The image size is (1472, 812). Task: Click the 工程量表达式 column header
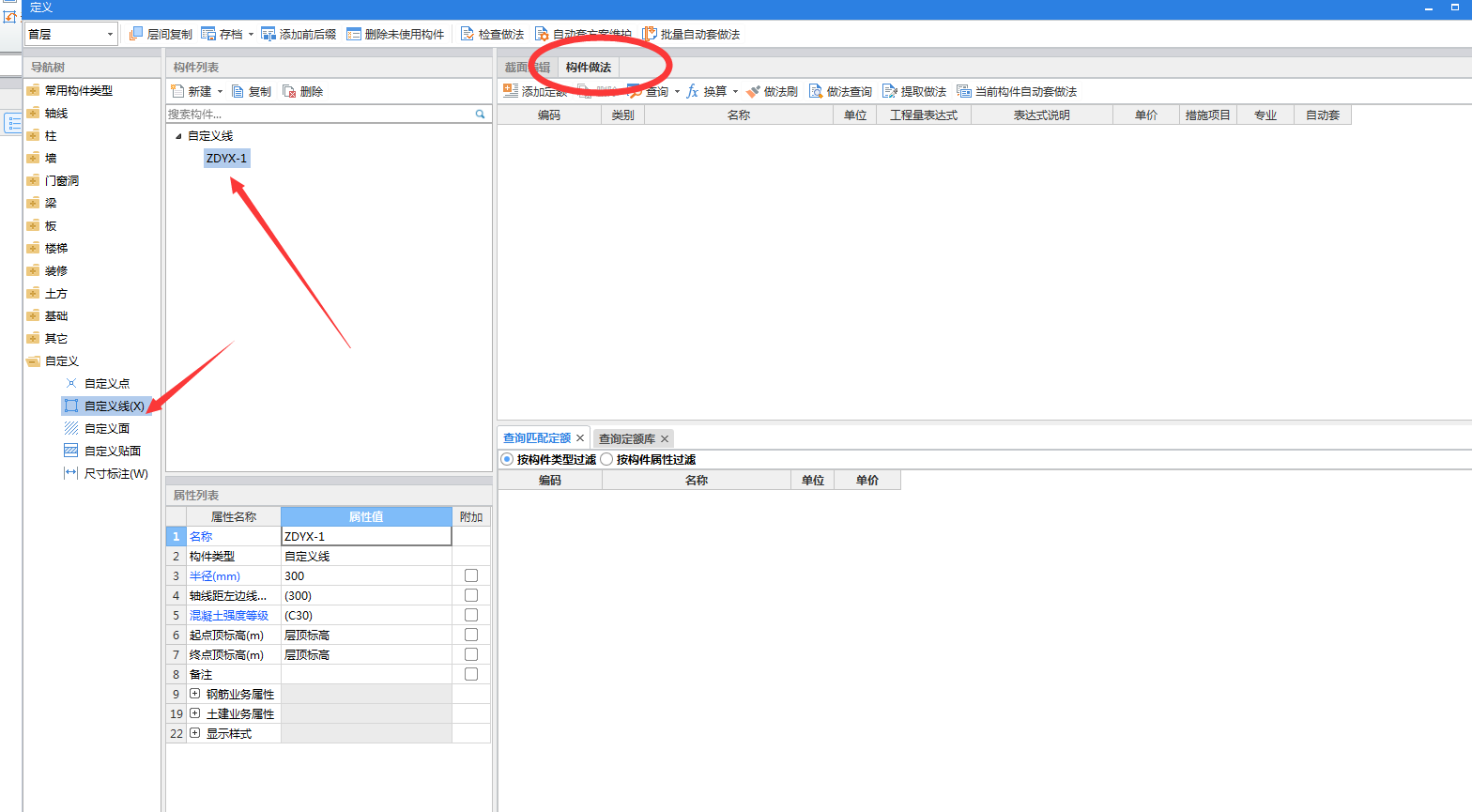(x=924, y=115)
